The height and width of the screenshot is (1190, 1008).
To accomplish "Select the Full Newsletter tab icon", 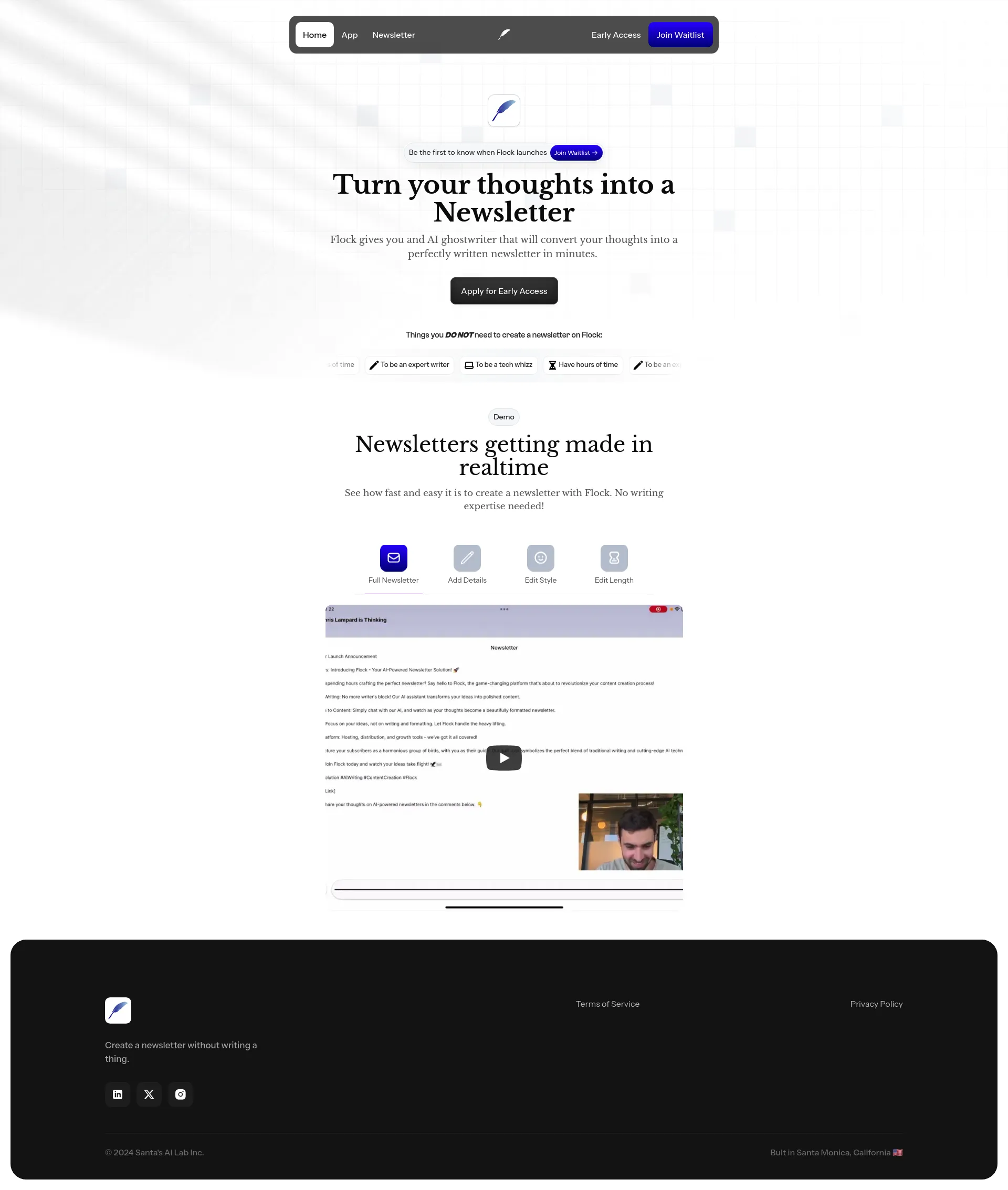I will pos(393,558).
